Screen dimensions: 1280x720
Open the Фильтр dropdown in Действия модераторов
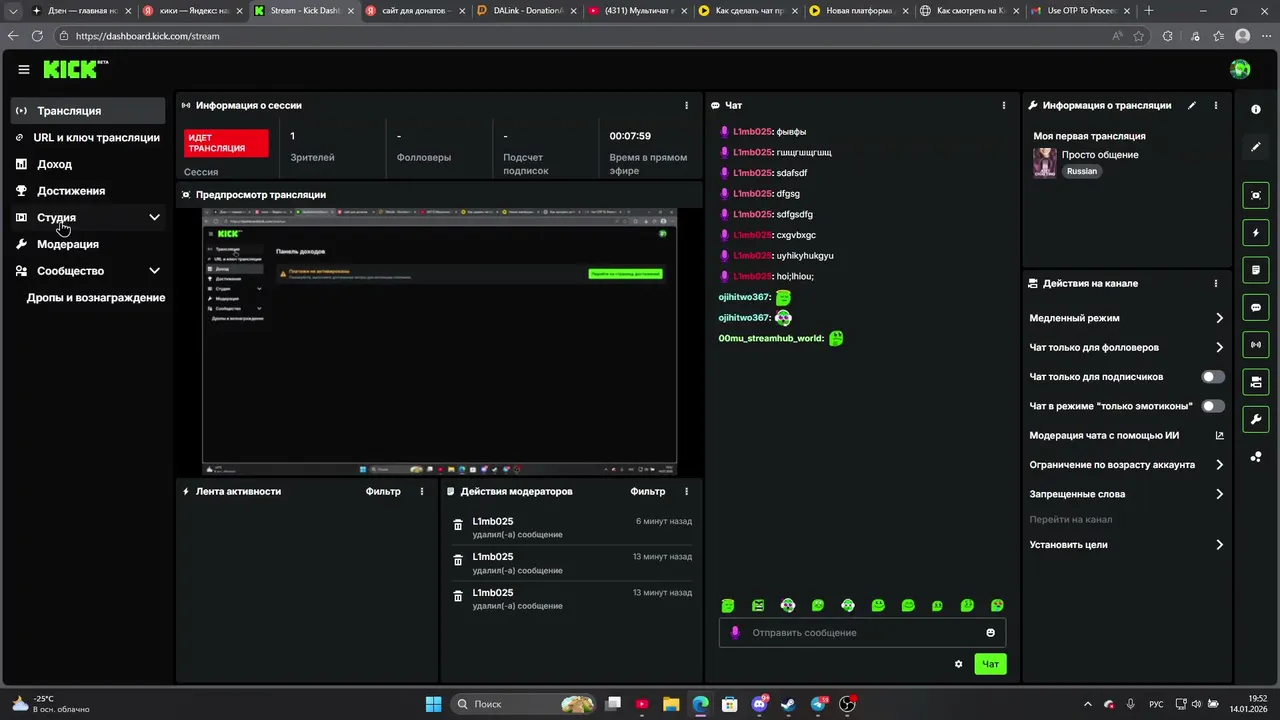click(x=648, y=491)
